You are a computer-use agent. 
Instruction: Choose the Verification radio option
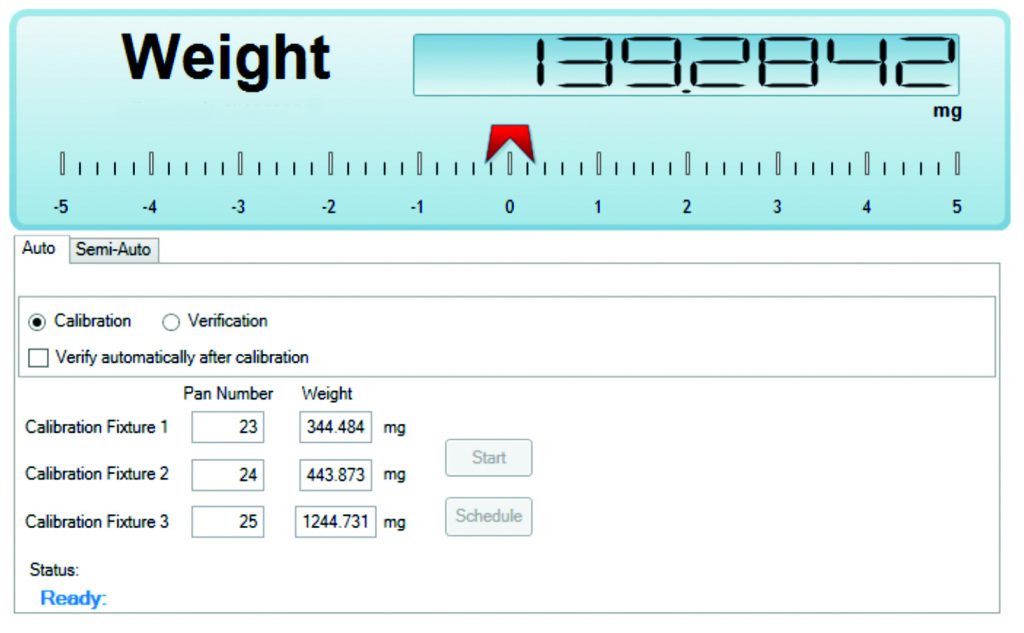click(171, 322)
